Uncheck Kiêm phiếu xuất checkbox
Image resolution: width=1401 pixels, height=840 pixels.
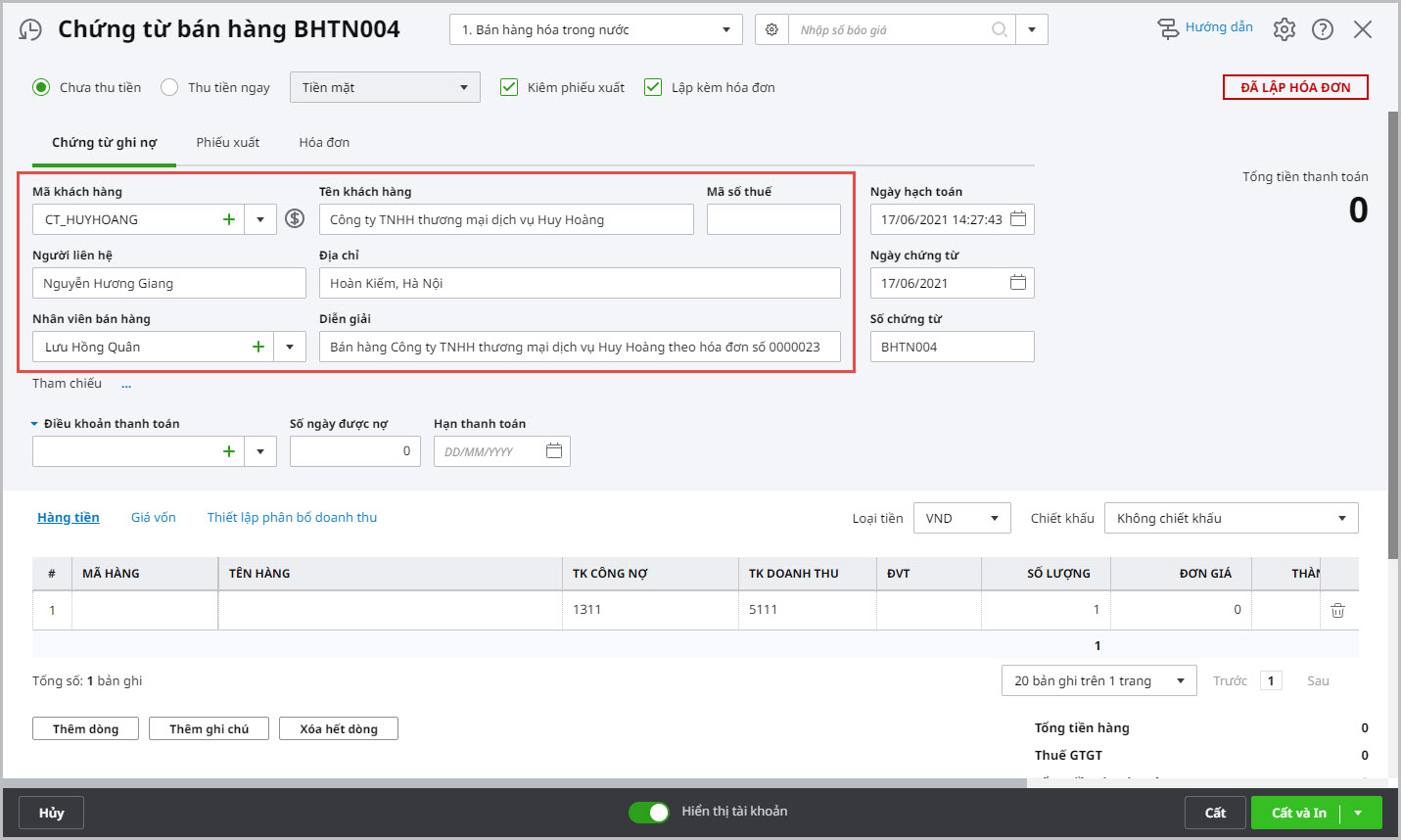pos(509,87)
